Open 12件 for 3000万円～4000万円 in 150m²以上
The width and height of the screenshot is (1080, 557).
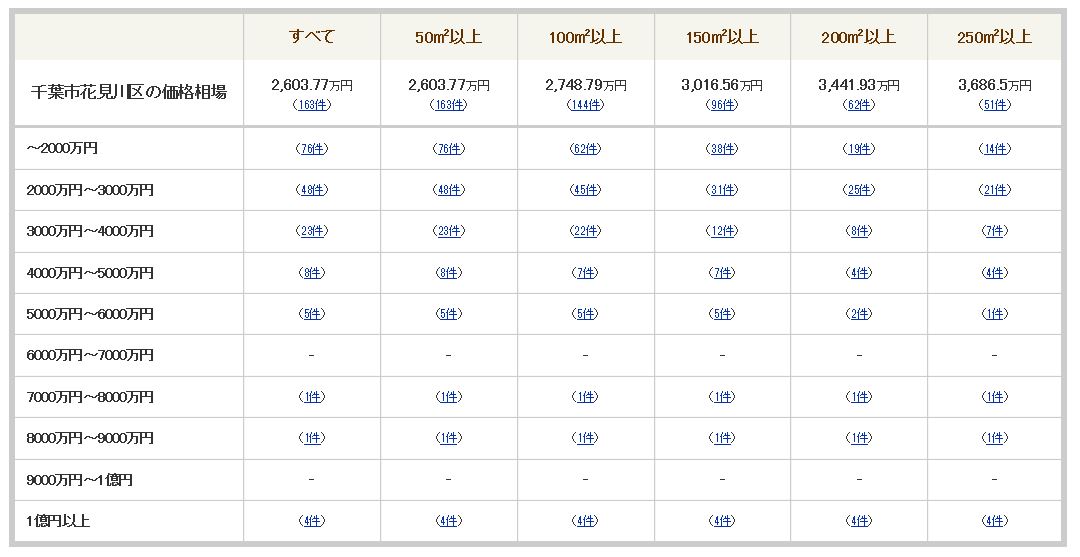pyautogui.click(x=722, y=231)
